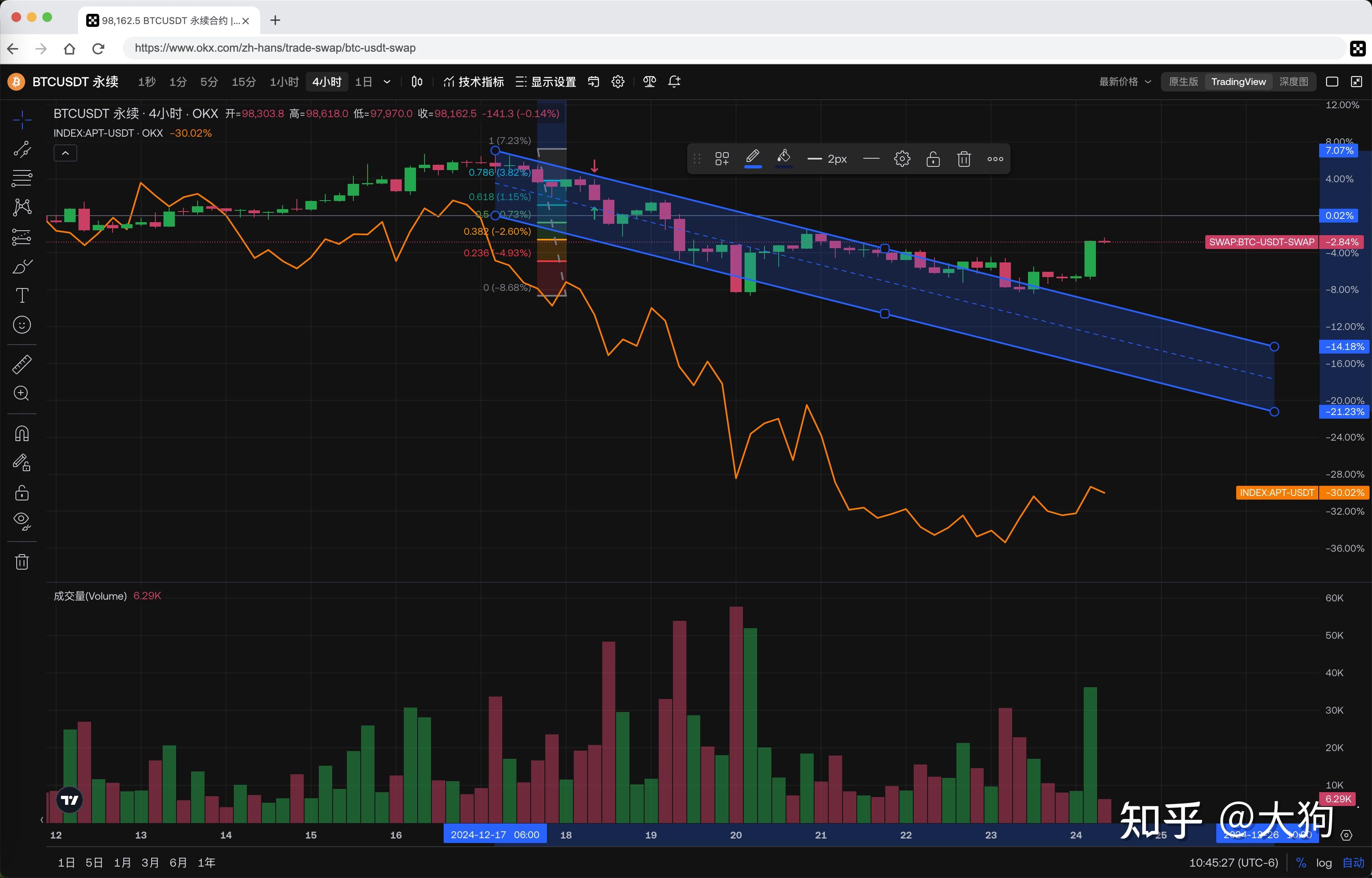Screen dimensions: 1372x878
Task: Open timezone menu 10:45:27 (UTC-6)
Action: 1234,863
